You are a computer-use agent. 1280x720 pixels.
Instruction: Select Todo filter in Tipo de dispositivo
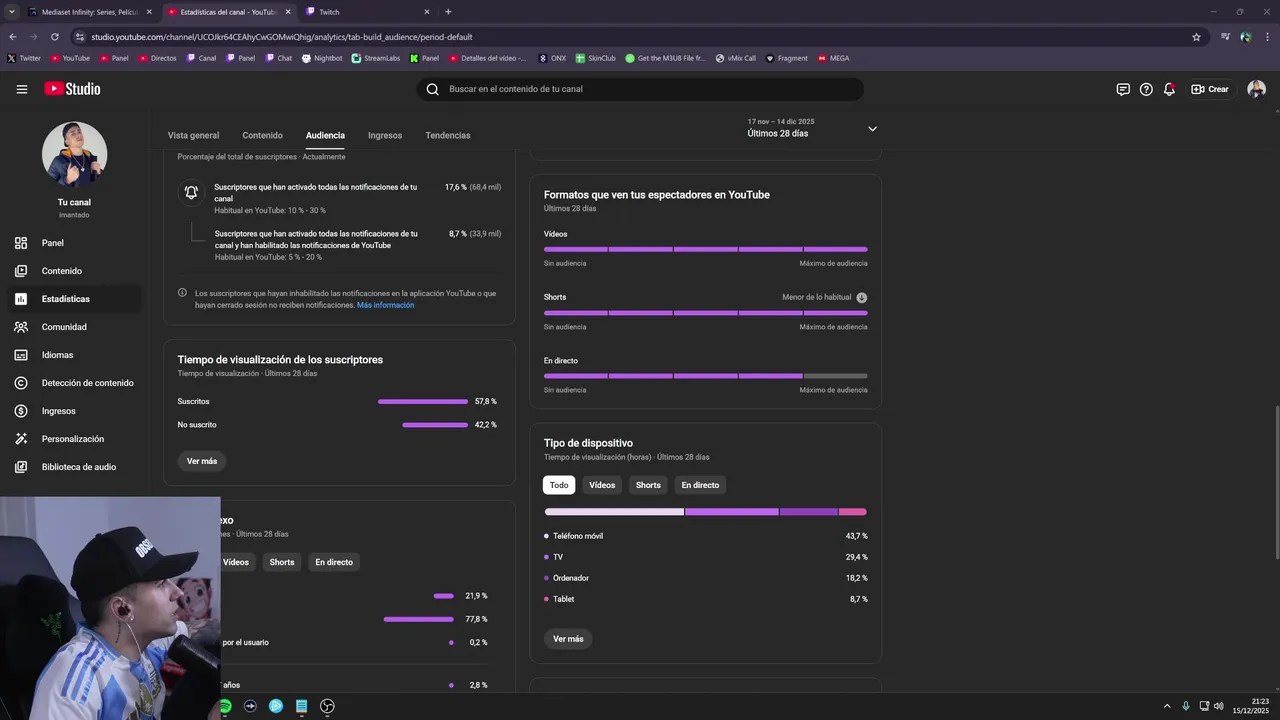coord(559,485)
